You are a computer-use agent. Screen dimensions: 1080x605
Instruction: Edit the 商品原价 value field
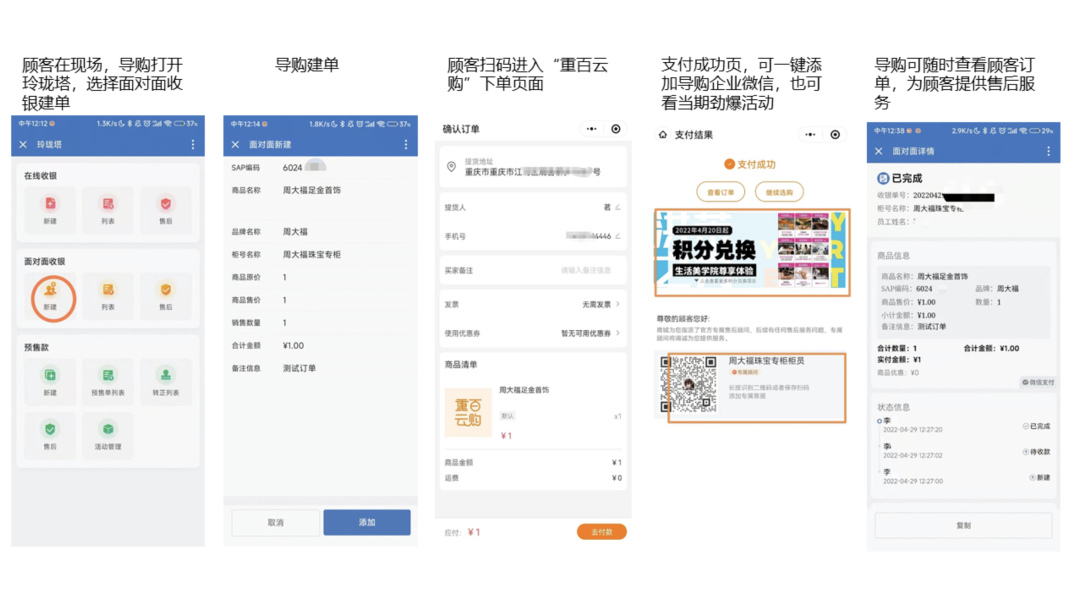284,278
